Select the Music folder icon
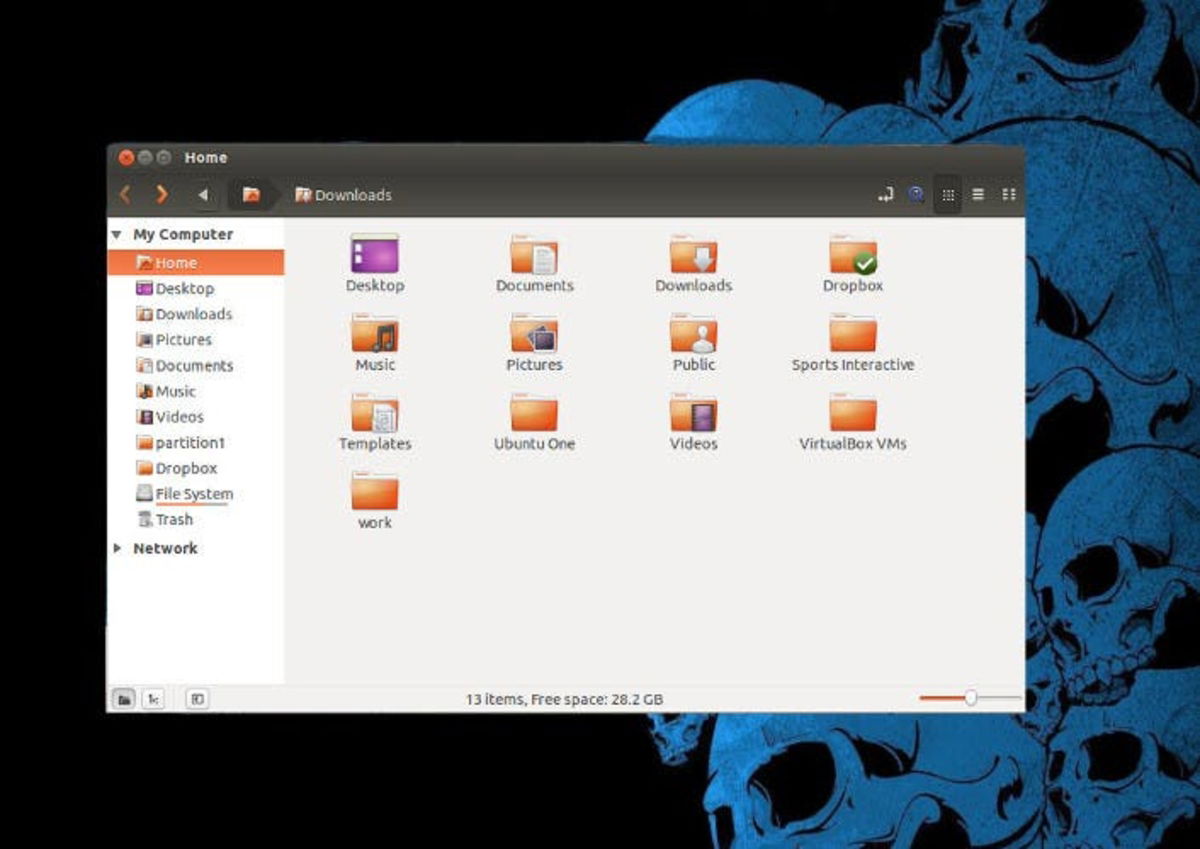The width and height of the screenshot is (1200, 849). 375,333
